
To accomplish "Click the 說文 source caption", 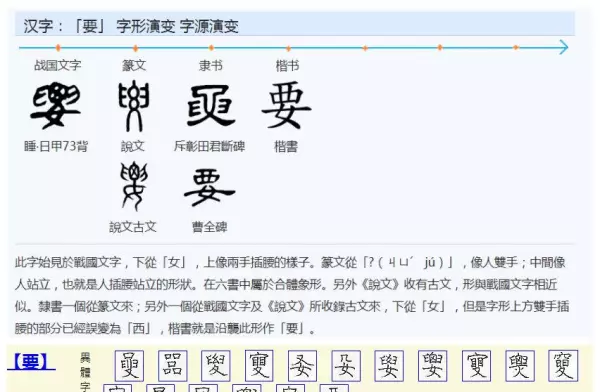I will coord(133,146).
